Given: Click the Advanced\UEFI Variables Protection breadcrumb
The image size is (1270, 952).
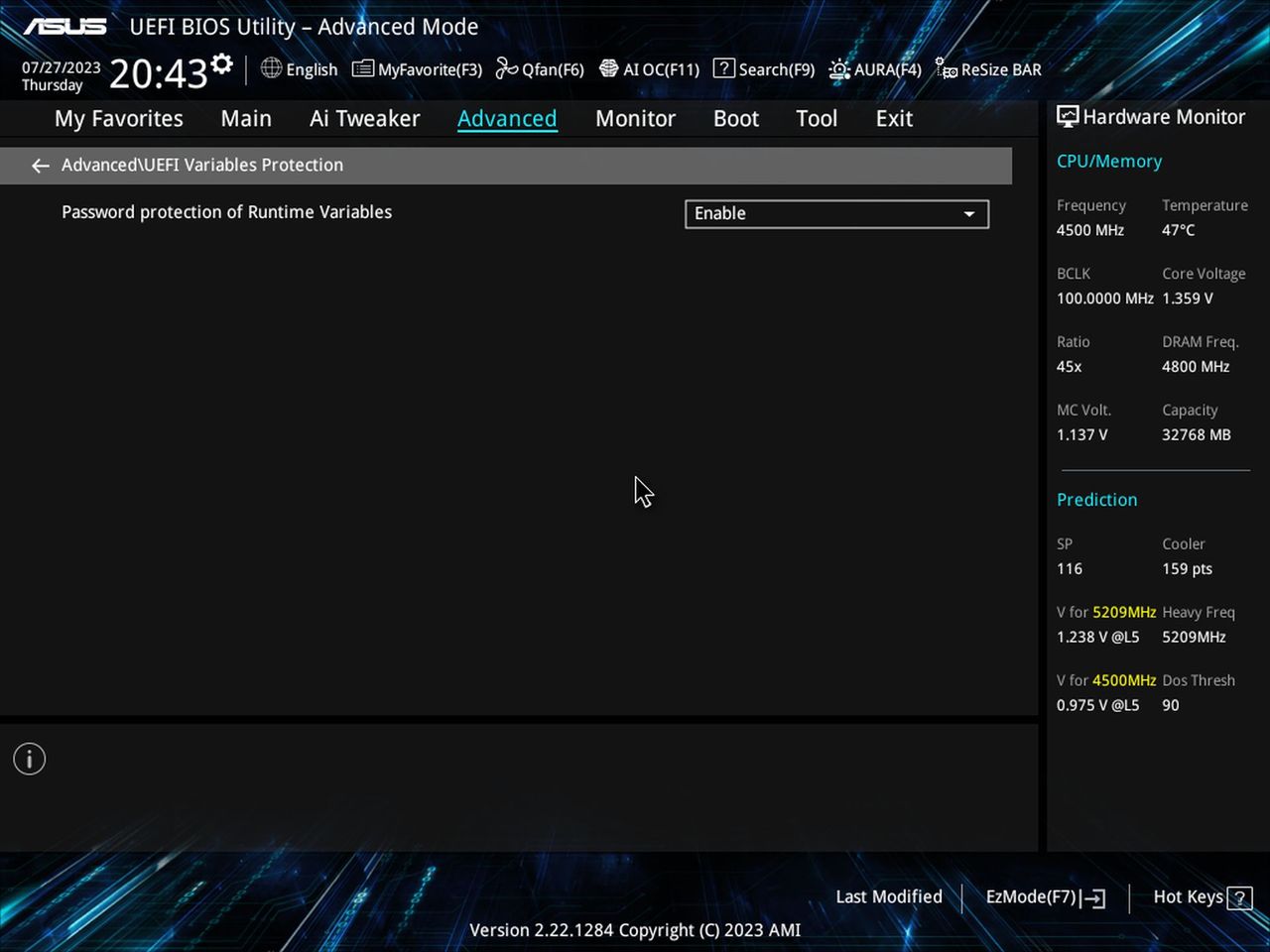Looking at the screenshot, I should click(x=202, y=166).
